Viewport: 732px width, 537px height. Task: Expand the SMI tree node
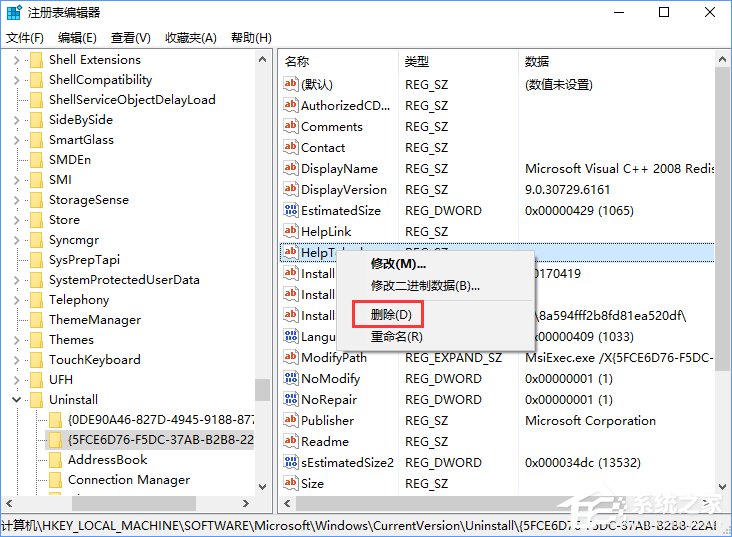[16, 180]
